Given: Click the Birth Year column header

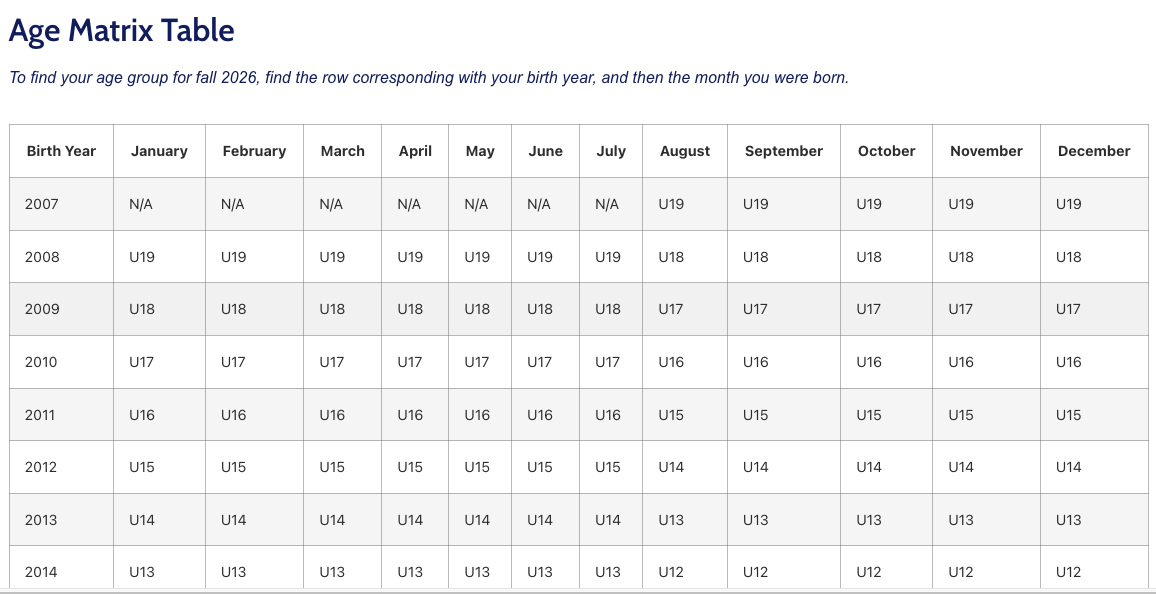Looking at the screenshot, I should tap(61, 151).
